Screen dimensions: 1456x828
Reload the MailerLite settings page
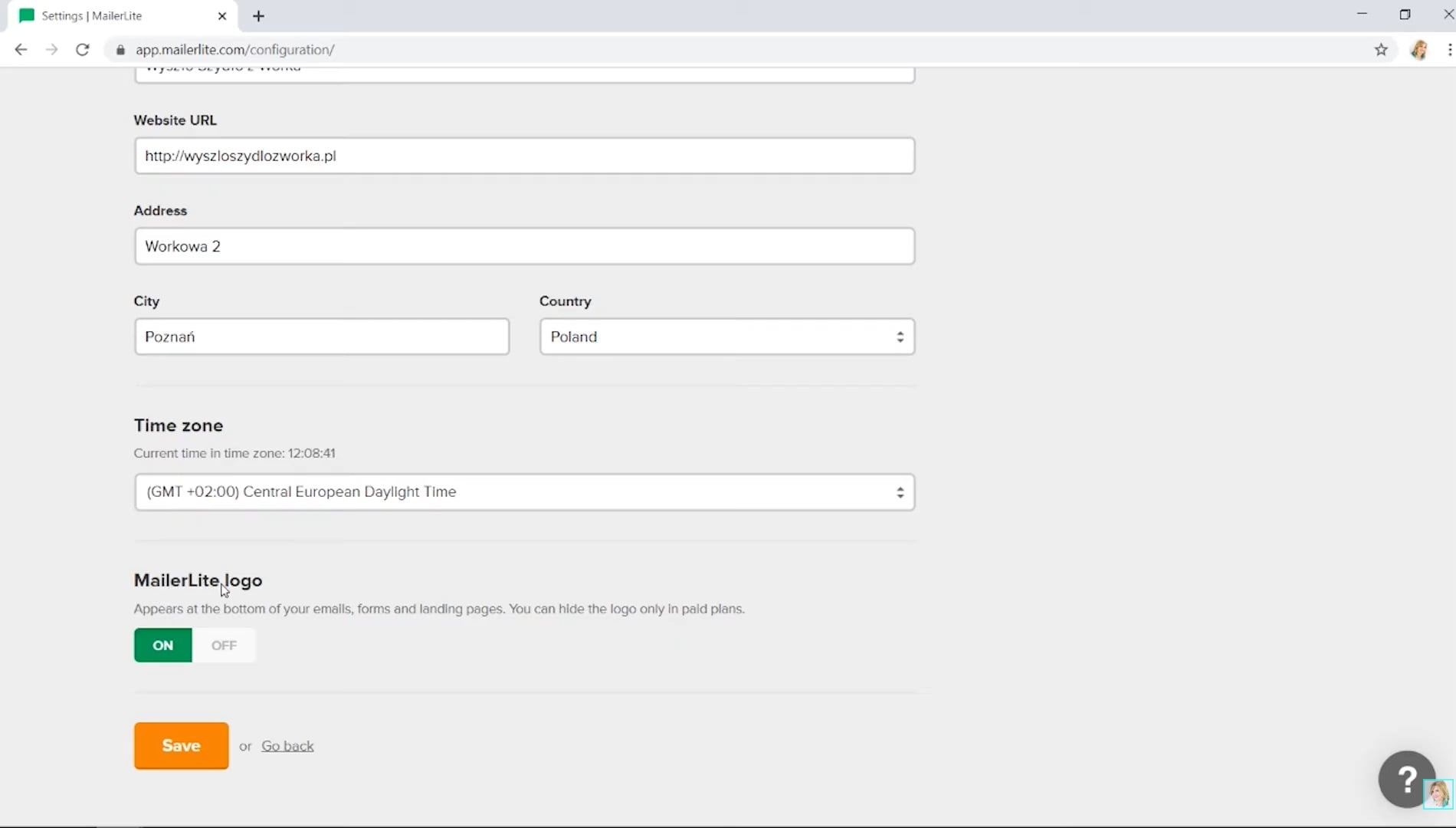click(83, 50)
